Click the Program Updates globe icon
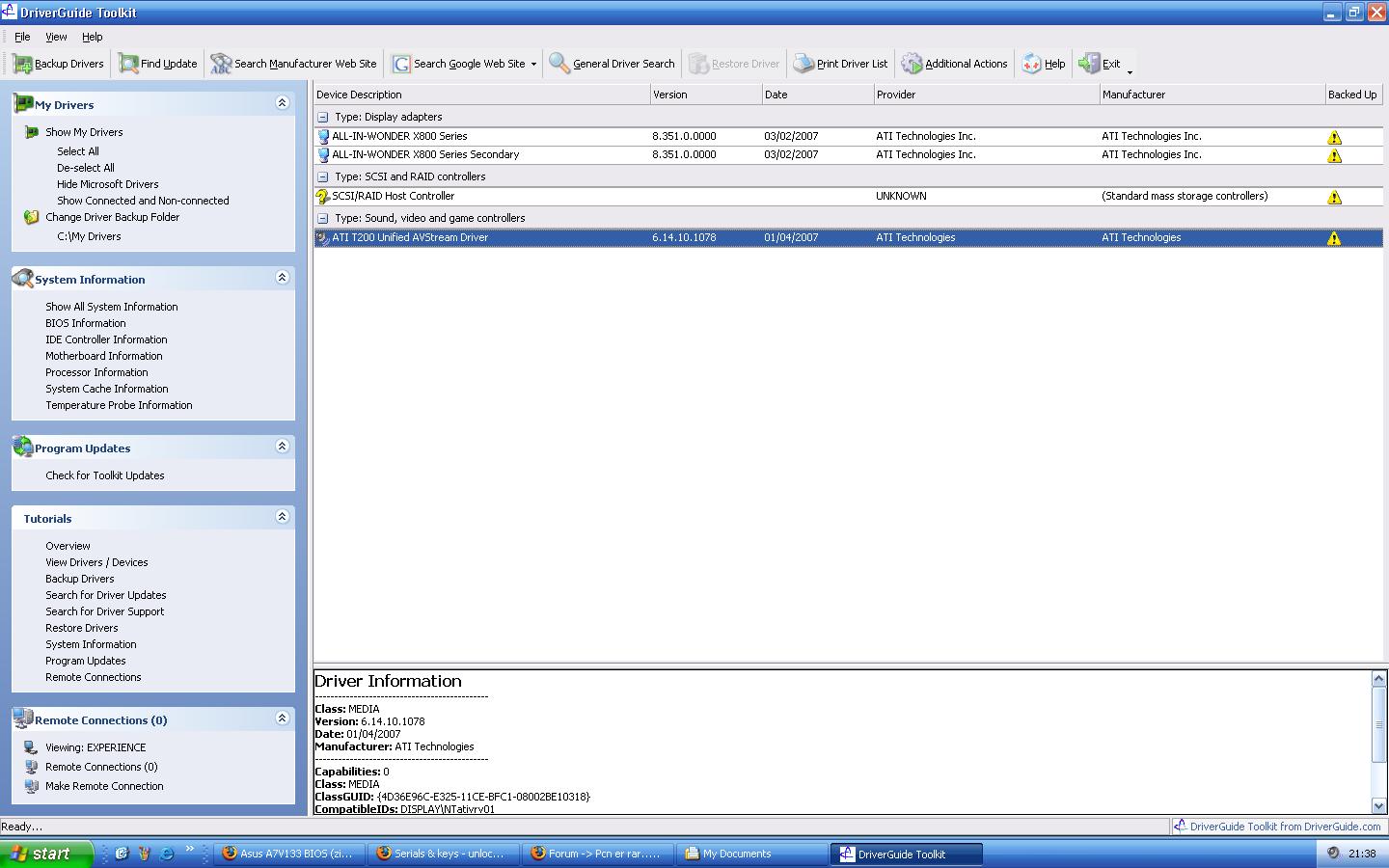This screenshot has height=868, width=1389. coord(23,447)
